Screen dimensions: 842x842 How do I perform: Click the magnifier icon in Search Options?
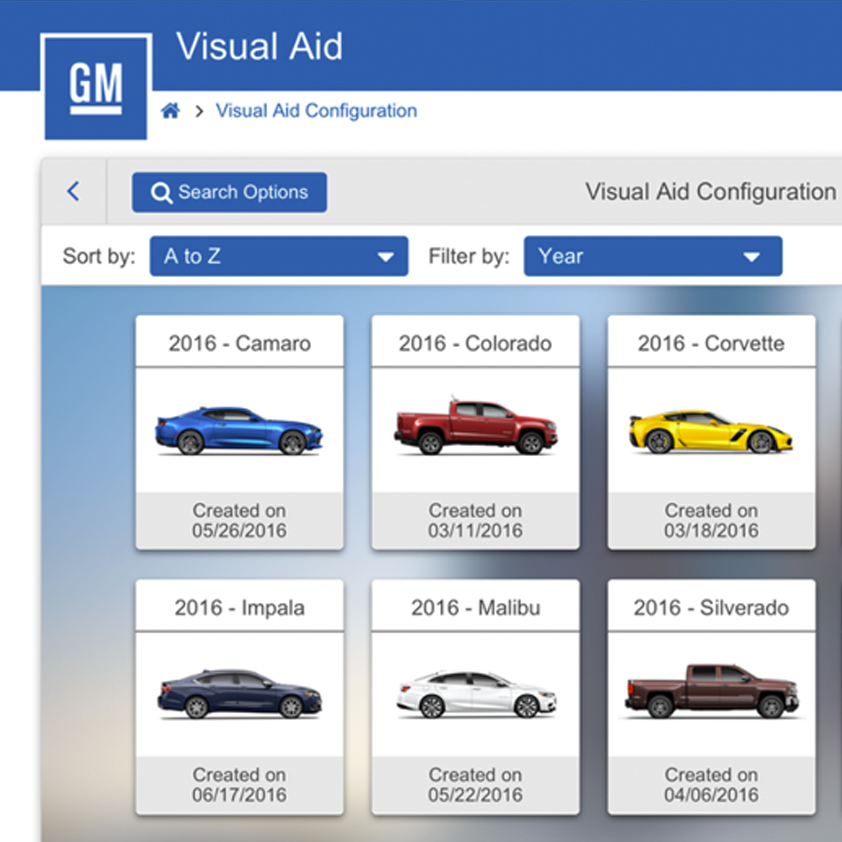162,193
